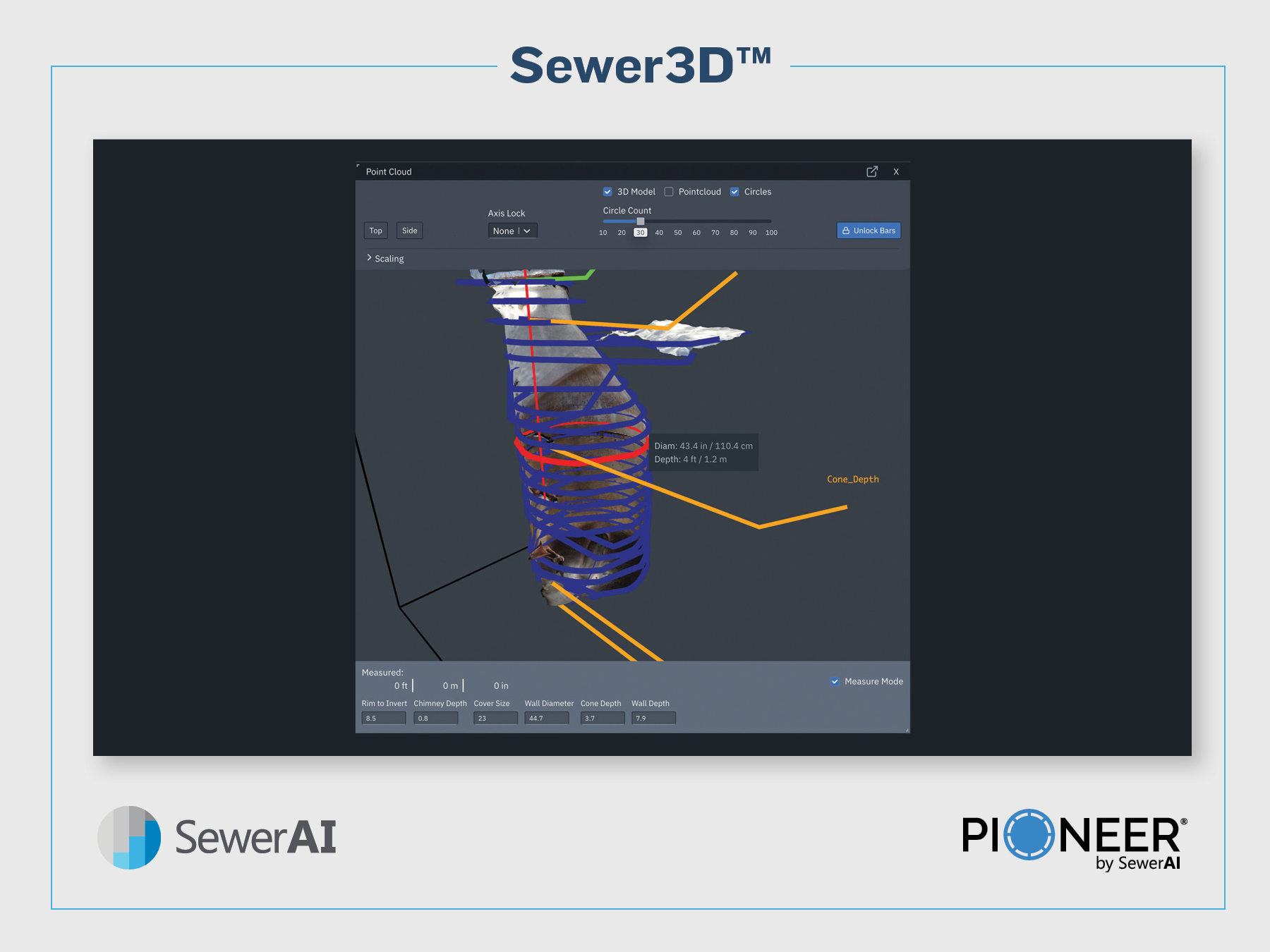The image size is (1270, 952).
Task: Click the Wall Diameter input field
Action: 547,718
